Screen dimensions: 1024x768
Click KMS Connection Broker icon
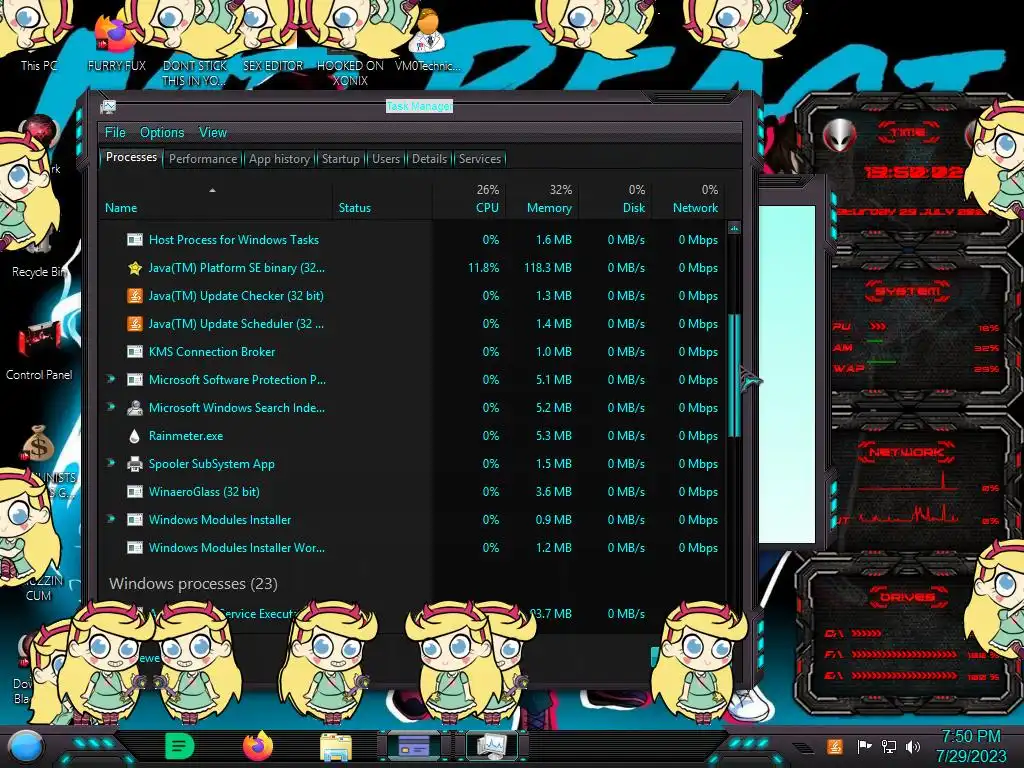click(x=135, y=352)
